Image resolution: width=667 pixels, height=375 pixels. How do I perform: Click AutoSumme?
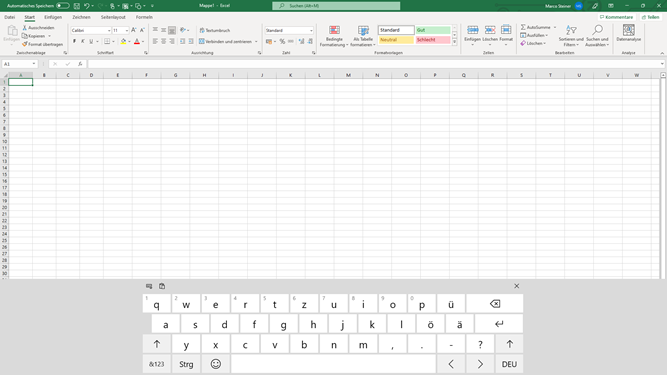pos(536,27)
